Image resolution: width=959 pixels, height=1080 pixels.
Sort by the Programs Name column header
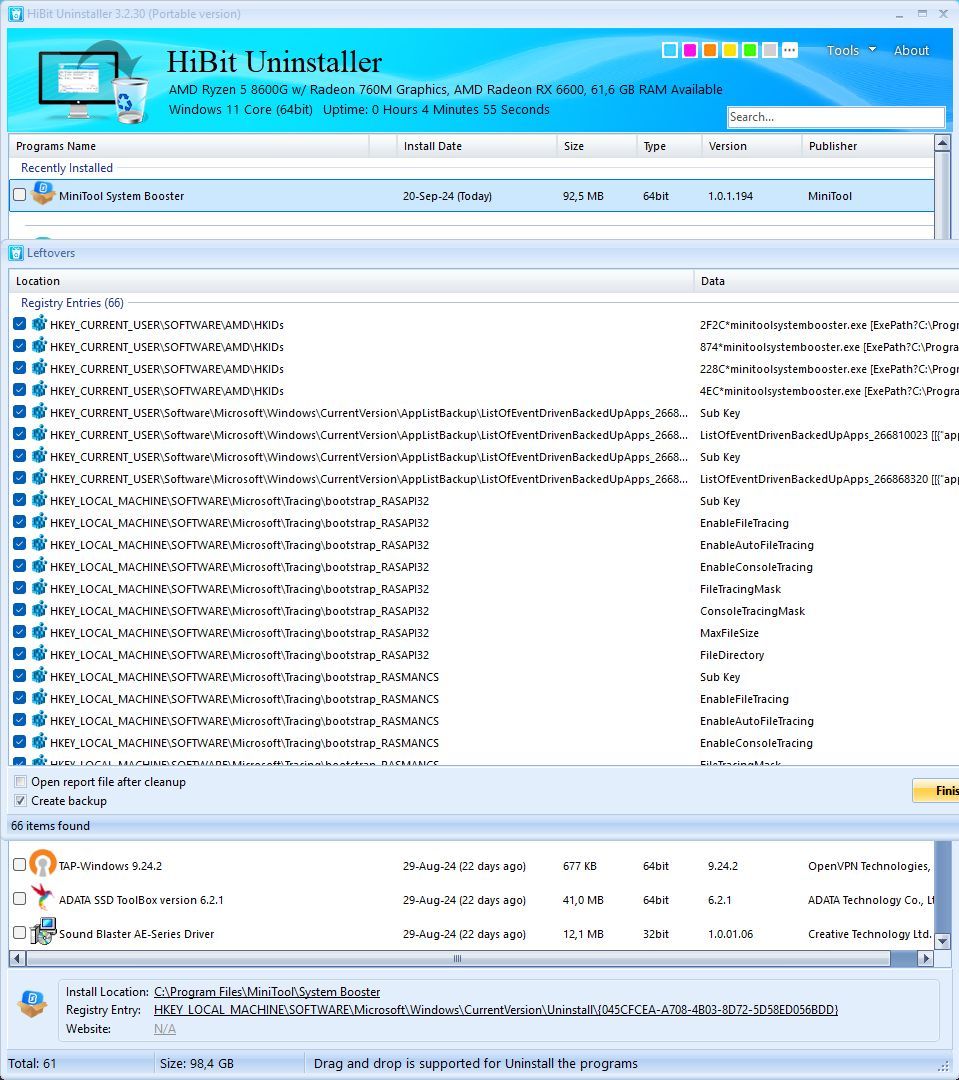coord(189,146)
